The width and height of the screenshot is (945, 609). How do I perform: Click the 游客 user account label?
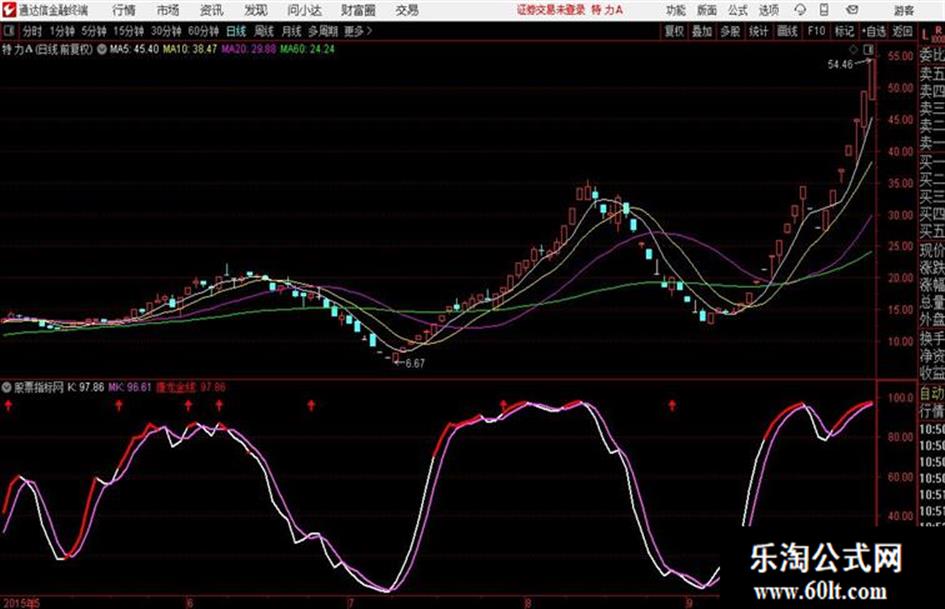click(903, 10)
